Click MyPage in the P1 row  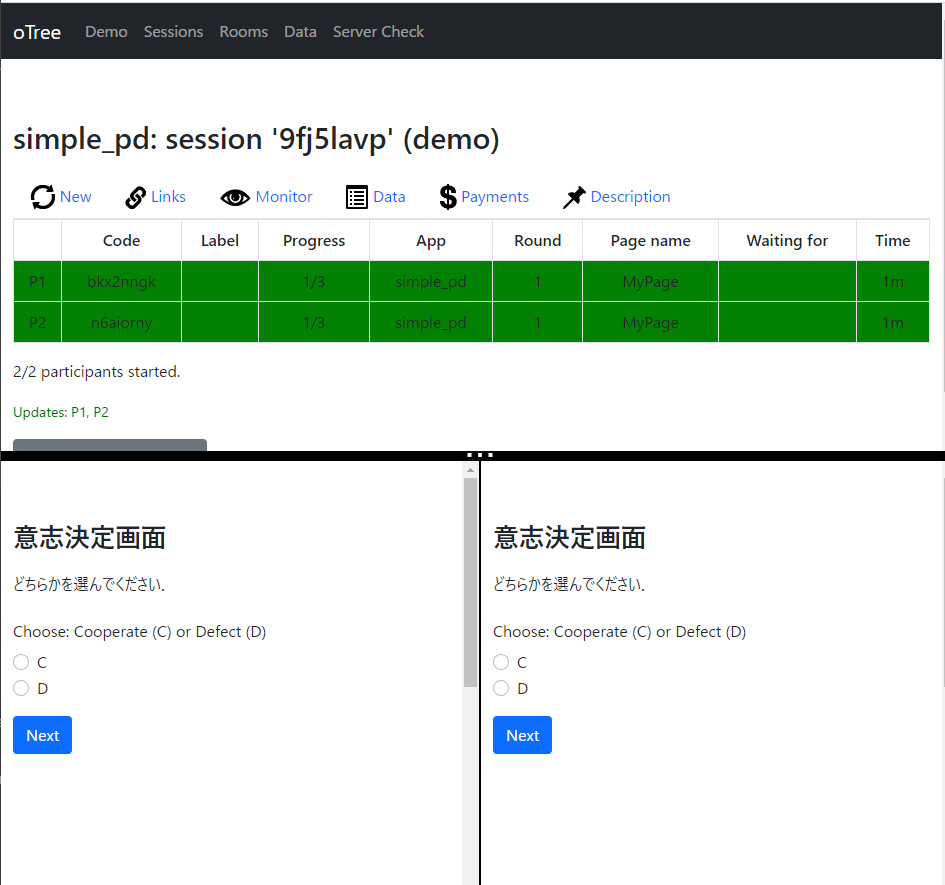(x=650, y=282)
